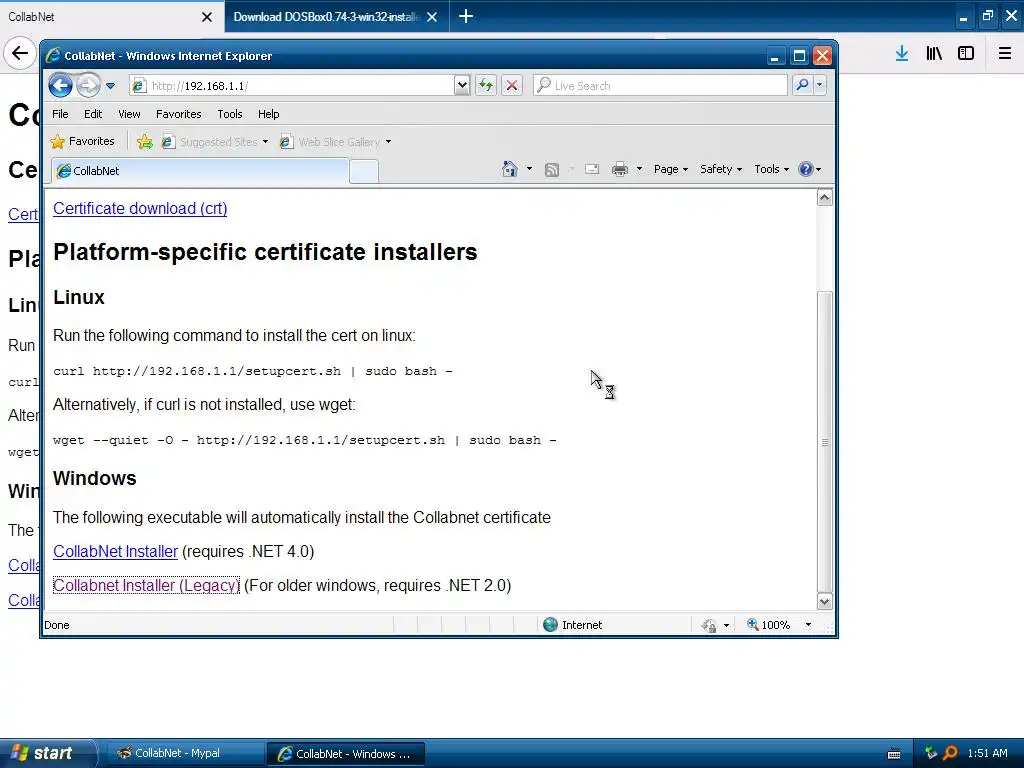
Task: Open the File menu
Action: 60,114
